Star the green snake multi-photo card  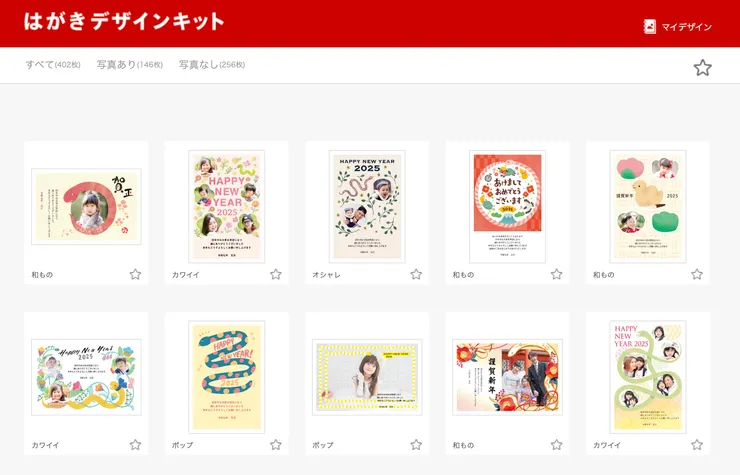697,445
